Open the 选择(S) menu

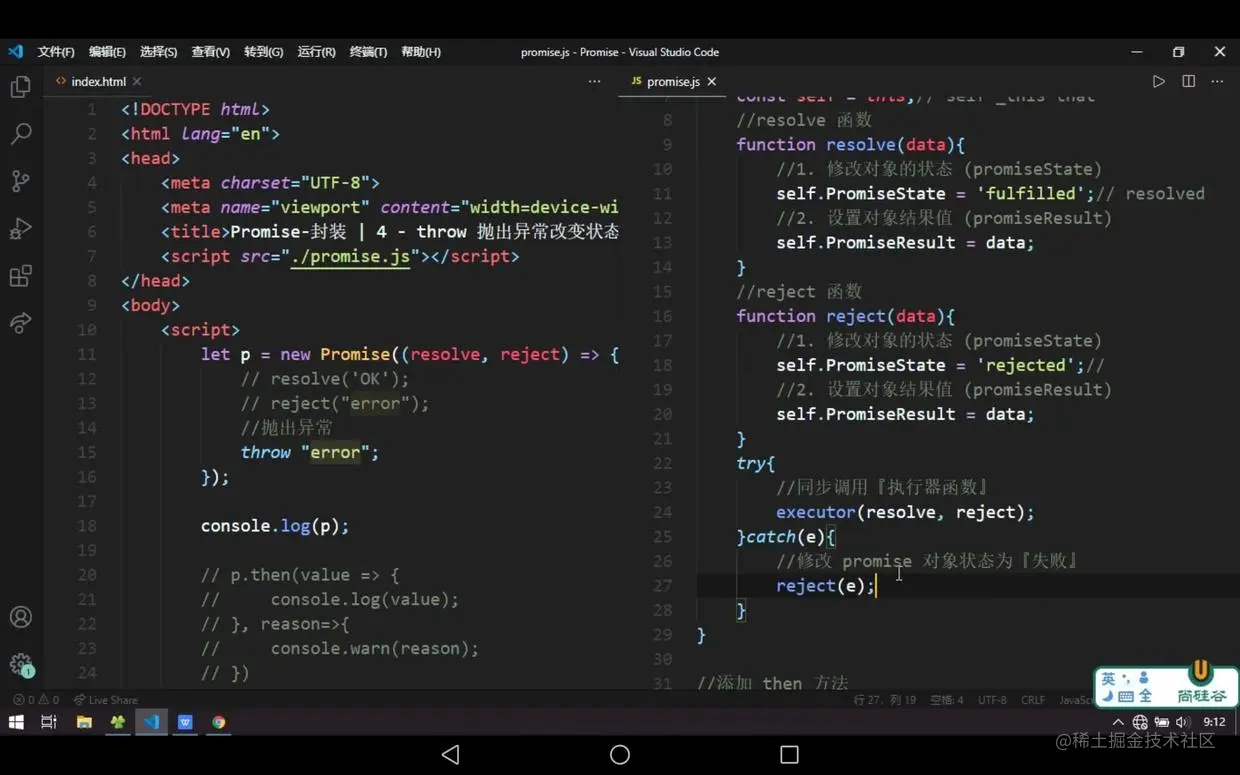click(x=158, y=52)
